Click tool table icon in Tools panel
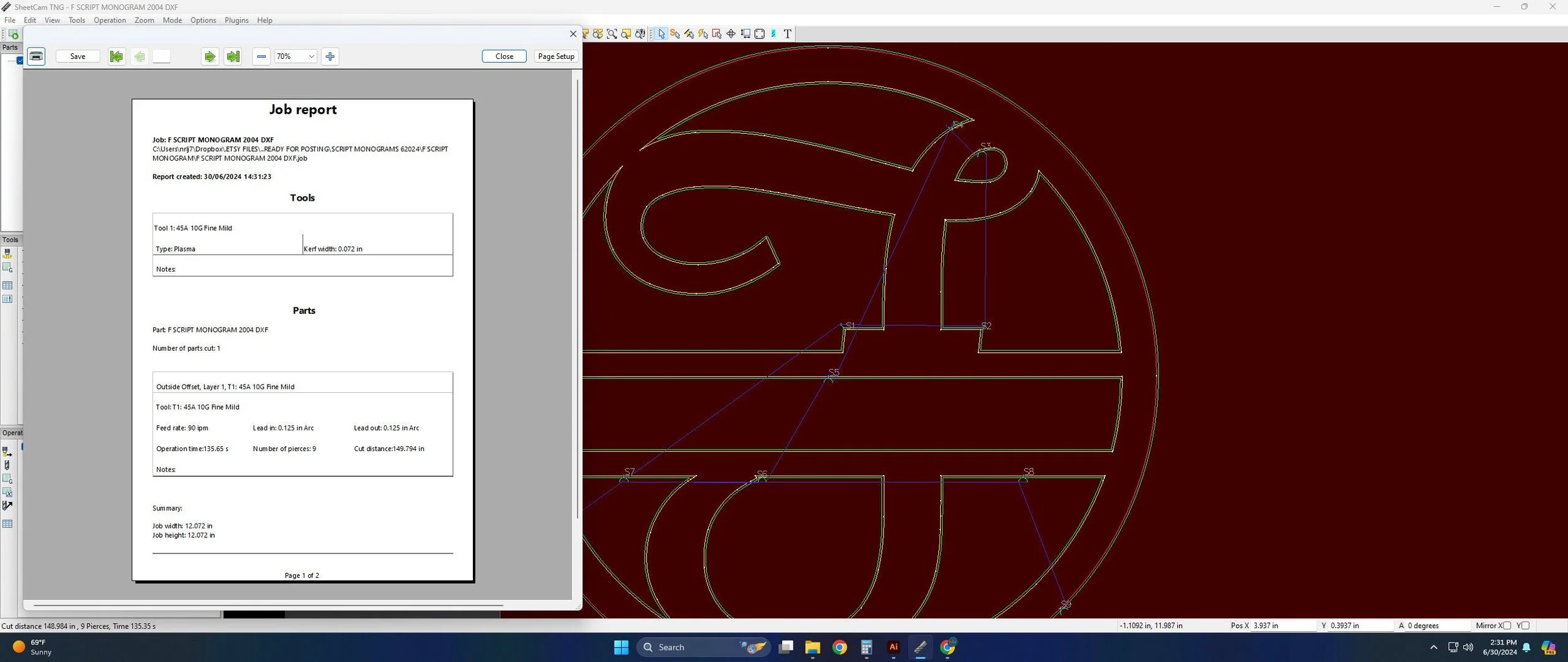This screenshot has width=1568, height=662. click(8, 286)
